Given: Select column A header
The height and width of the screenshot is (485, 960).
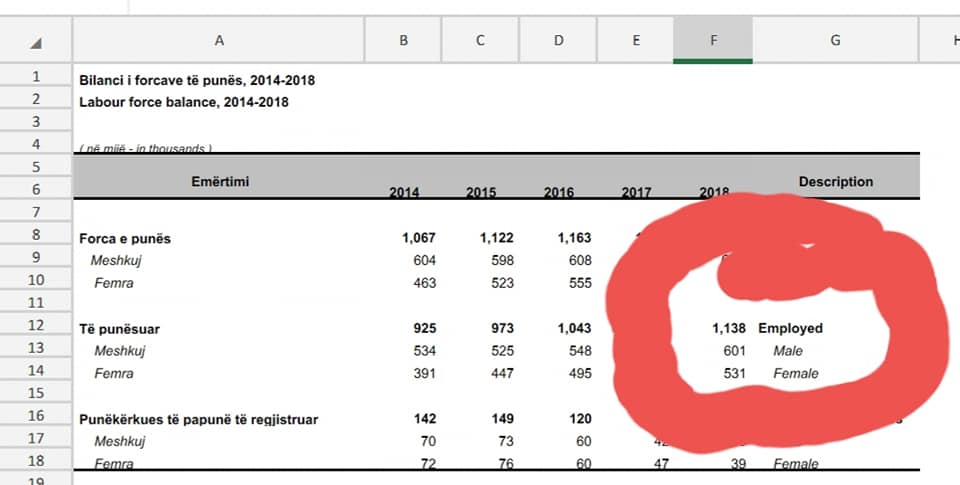Looking at the screenshot, I should pyautogui.click(x=219, y=40).
